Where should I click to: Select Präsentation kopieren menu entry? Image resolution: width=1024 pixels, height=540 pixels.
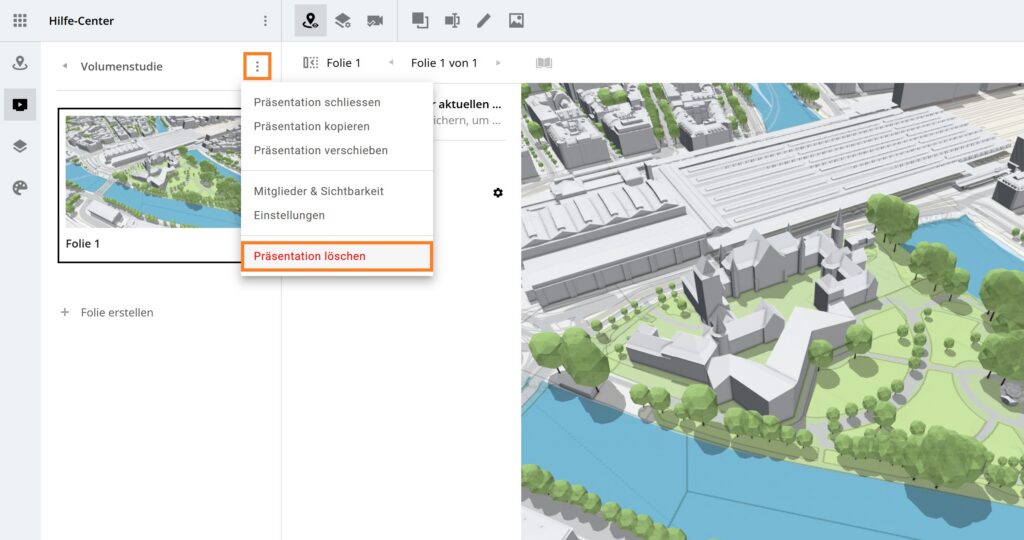pyautogui.click(x=312, y=126)
